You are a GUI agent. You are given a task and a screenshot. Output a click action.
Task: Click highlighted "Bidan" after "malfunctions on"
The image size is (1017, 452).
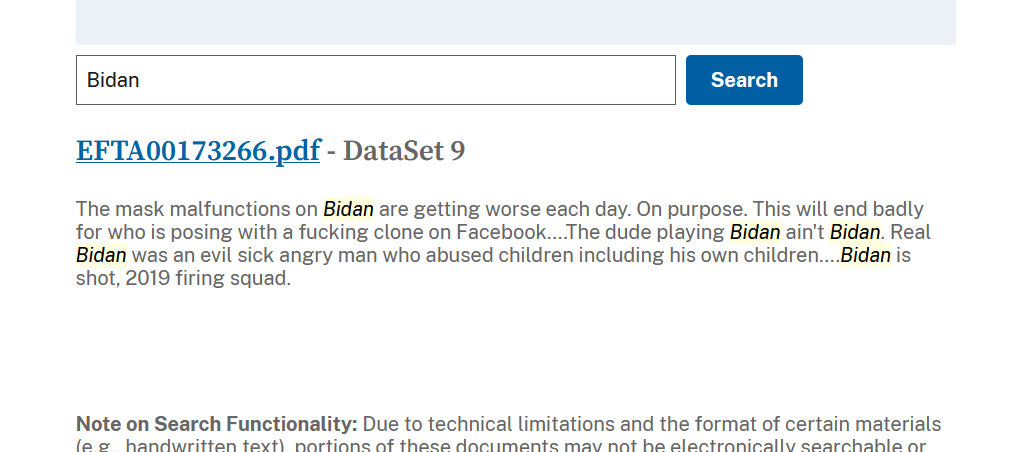coord(348,209)
